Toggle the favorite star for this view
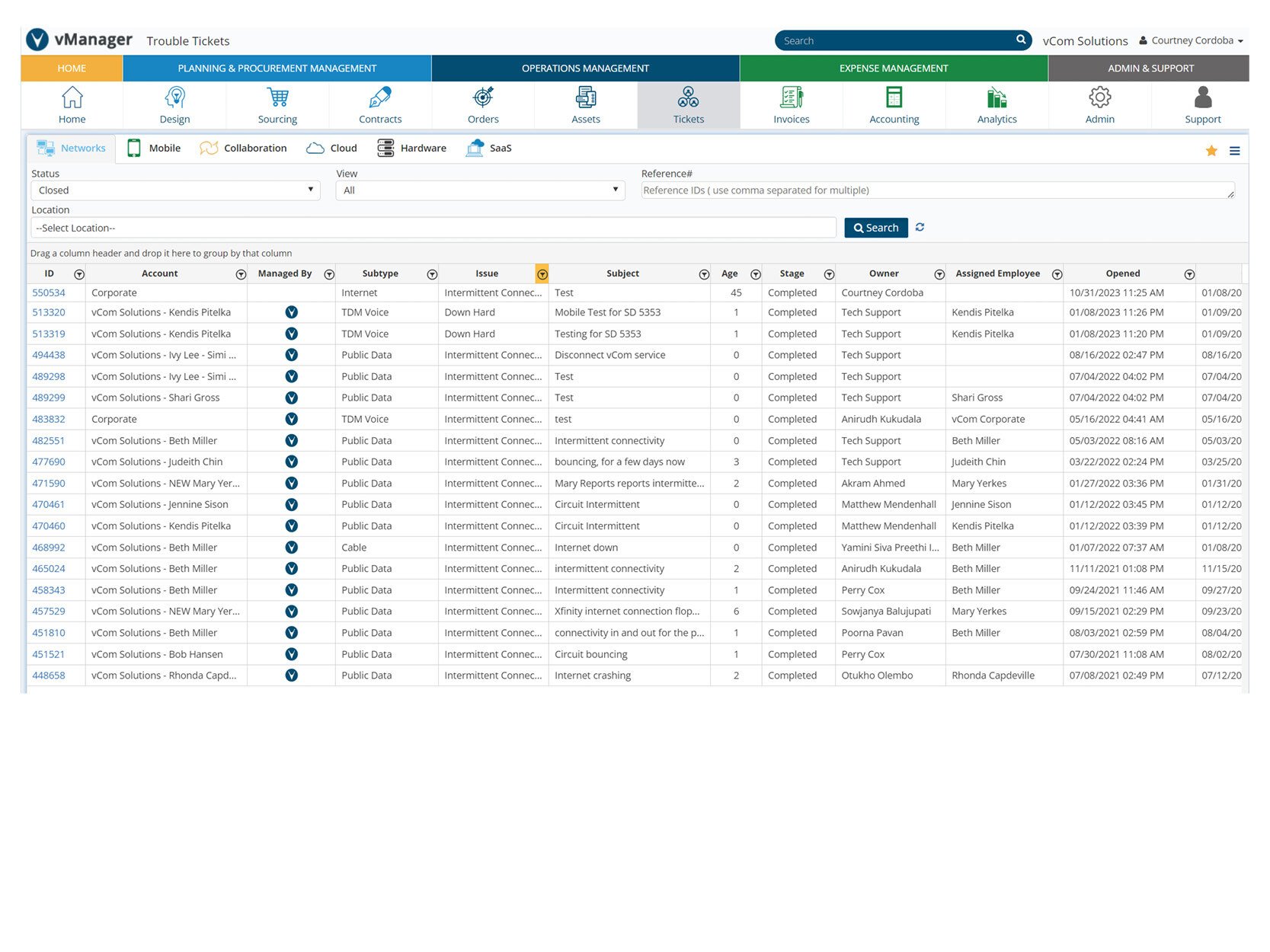This screenshot has height=952, width=1270. 1211,151
